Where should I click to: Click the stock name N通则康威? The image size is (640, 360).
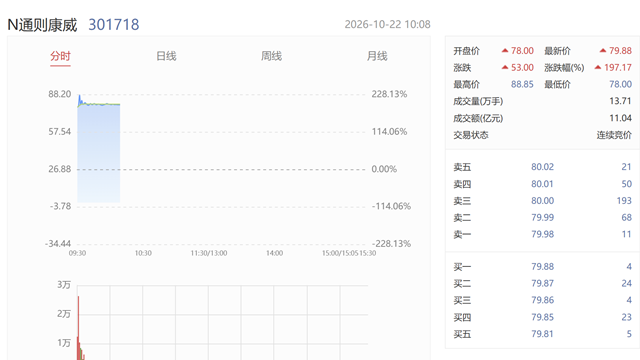42,25
